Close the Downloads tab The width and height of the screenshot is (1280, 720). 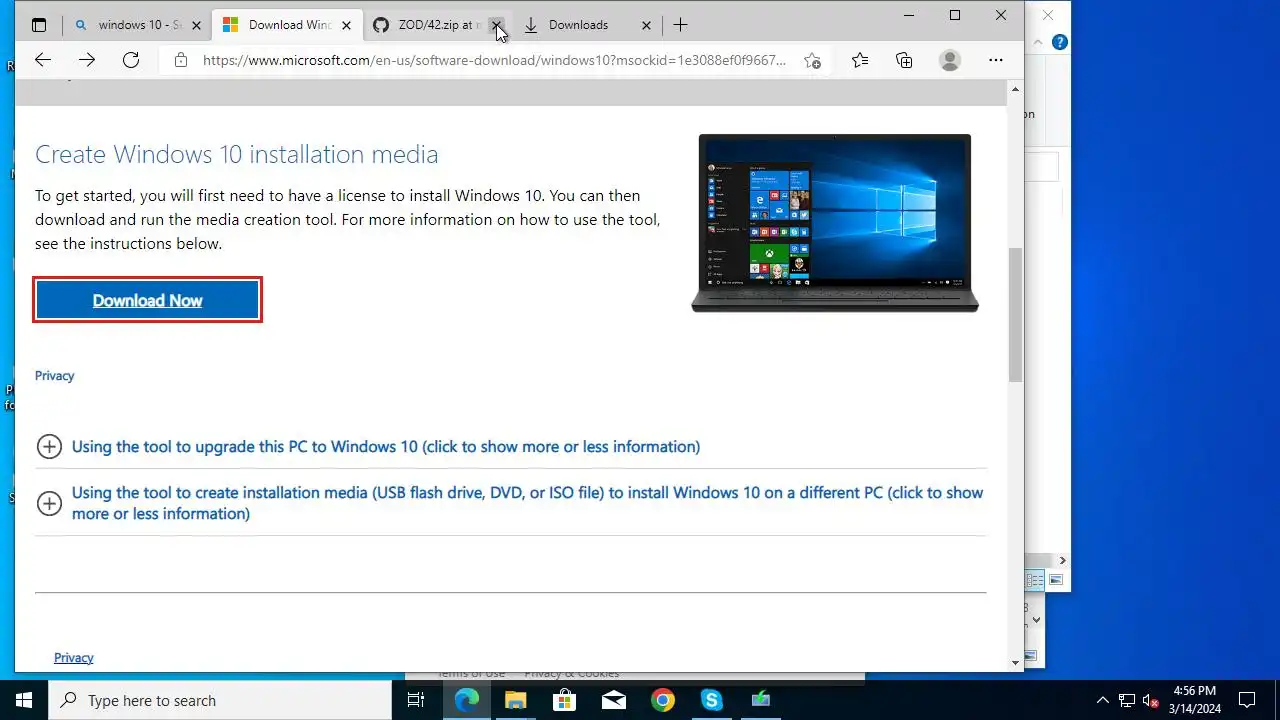tap(646, 25)
